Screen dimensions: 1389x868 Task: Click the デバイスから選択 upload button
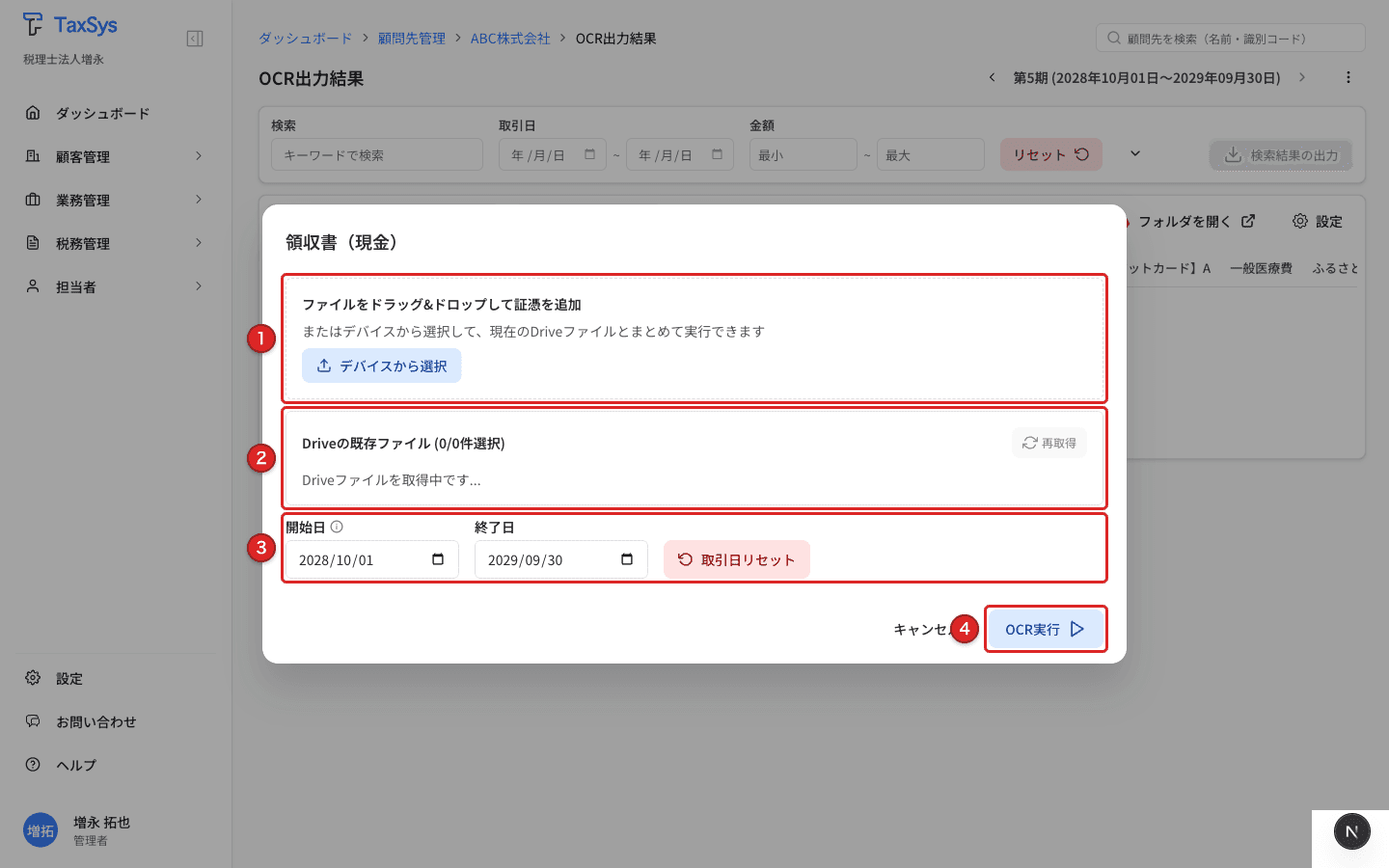tap(381, 366)
